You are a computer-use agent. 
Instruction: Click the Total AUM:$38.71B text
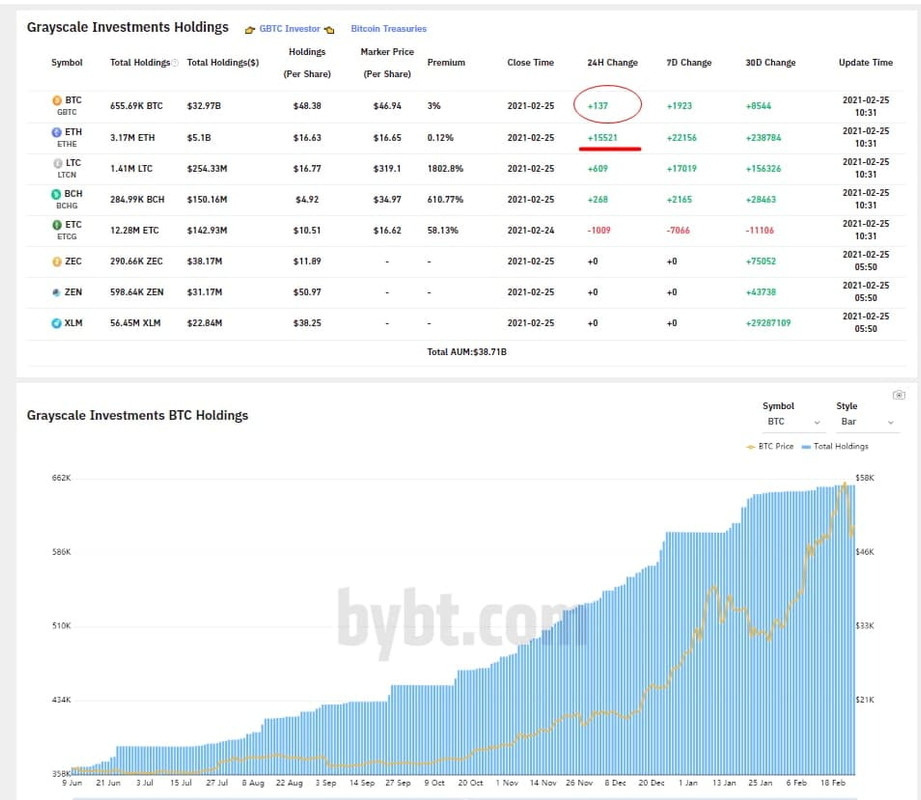point(466,352)
